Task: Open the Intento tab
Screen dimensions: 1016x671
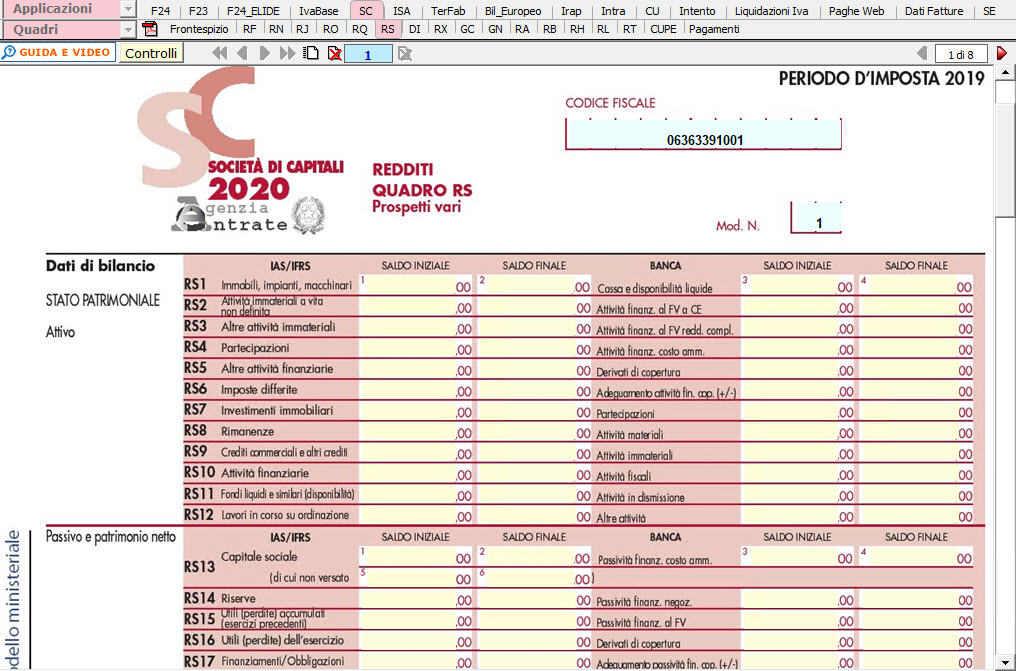Action: pos(697,11)
